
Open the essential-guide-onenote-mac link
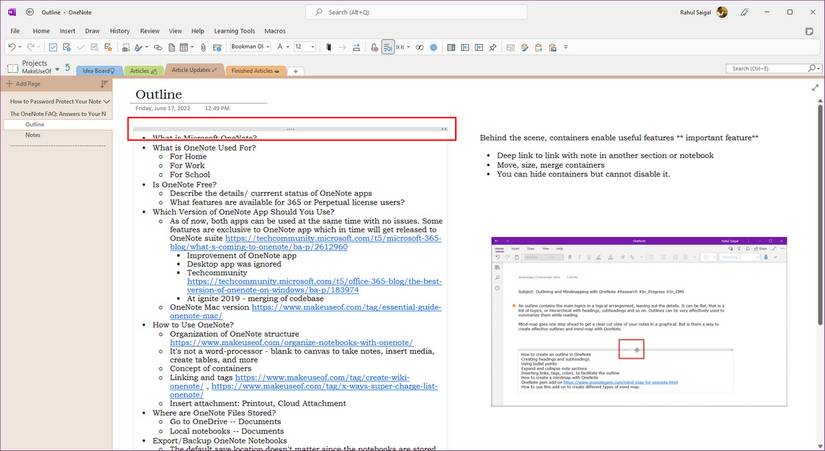pyautogui.click(x=306, y=311)
